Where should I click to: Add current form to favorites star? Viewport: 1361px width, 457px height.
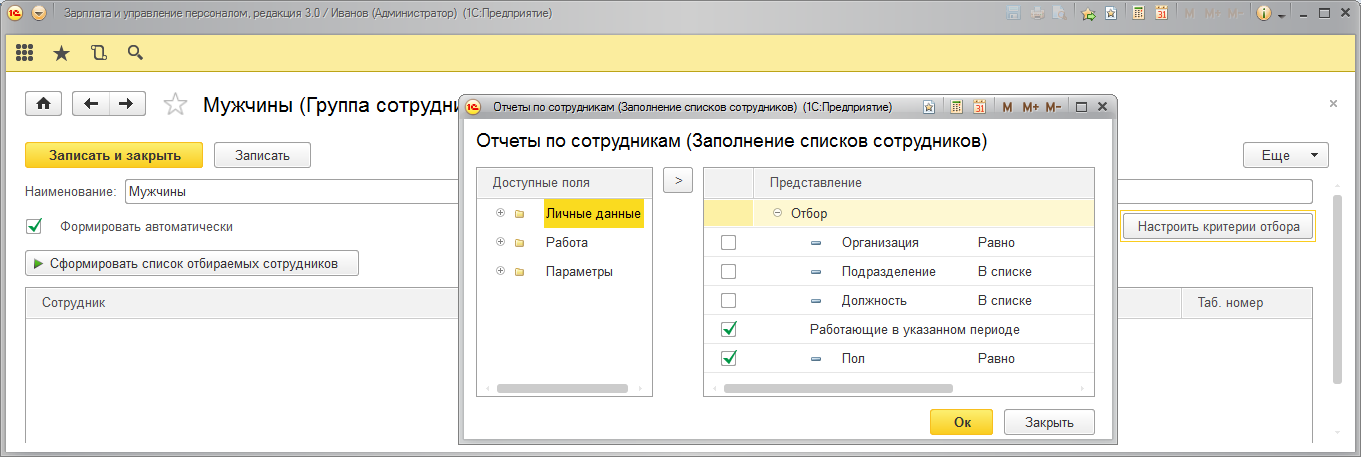(175, 104)
